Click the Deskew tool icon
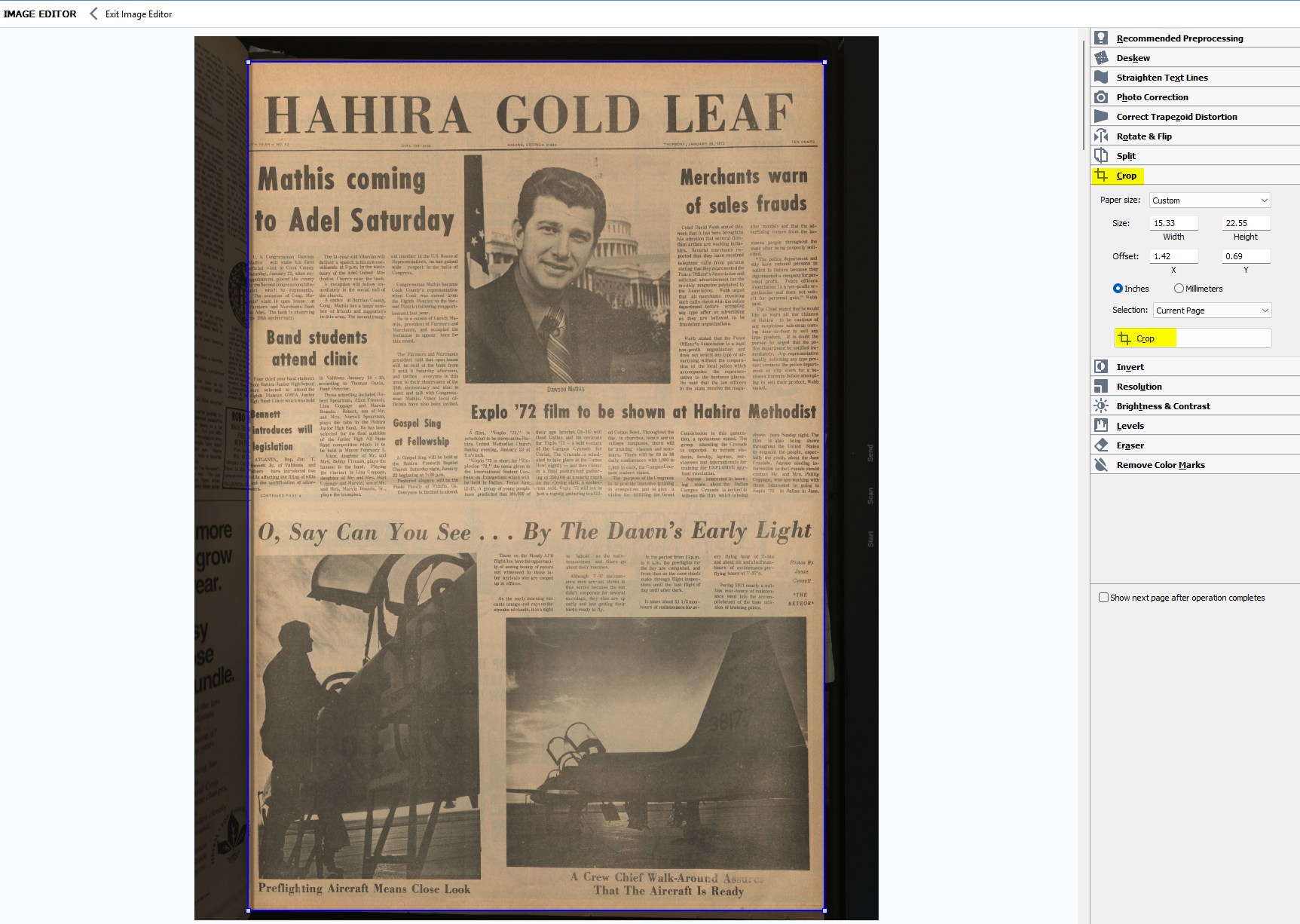The width and height of the screenshot is (1300, 924). click(x=1101, y=57)
